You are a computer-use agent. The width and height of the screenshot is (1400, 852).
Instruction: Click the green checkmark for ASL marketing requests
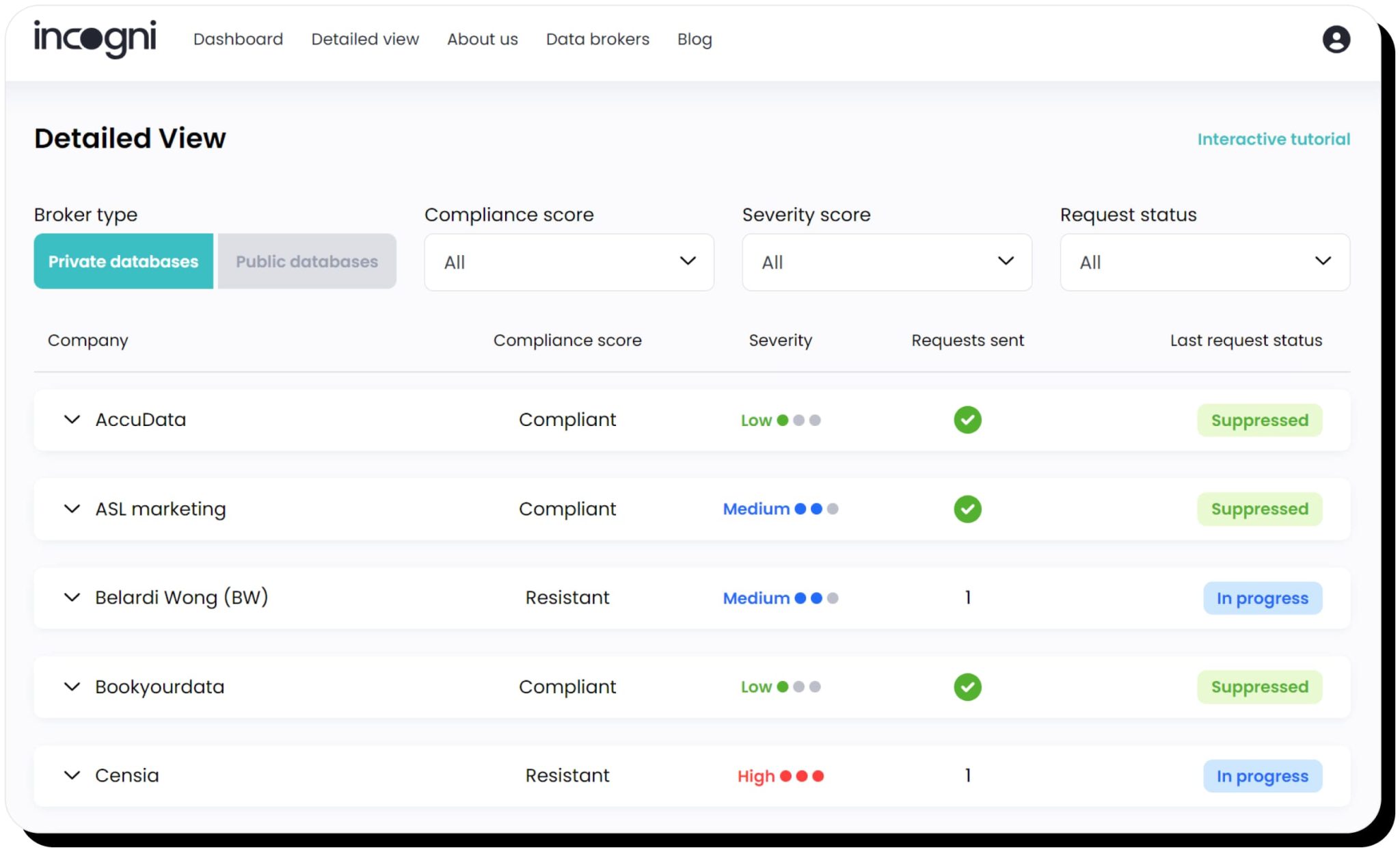(x=967, y=509)
